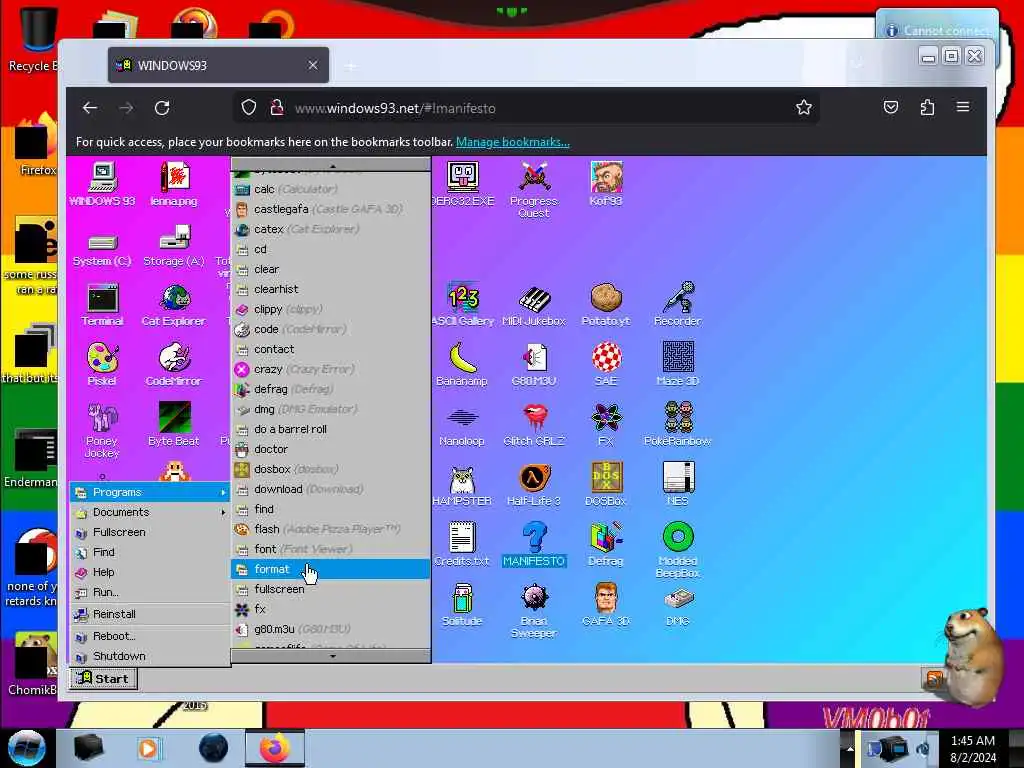Launch the Solitude card icon
The width and height of the screenshot is (1024, 768).
point(462,604)
